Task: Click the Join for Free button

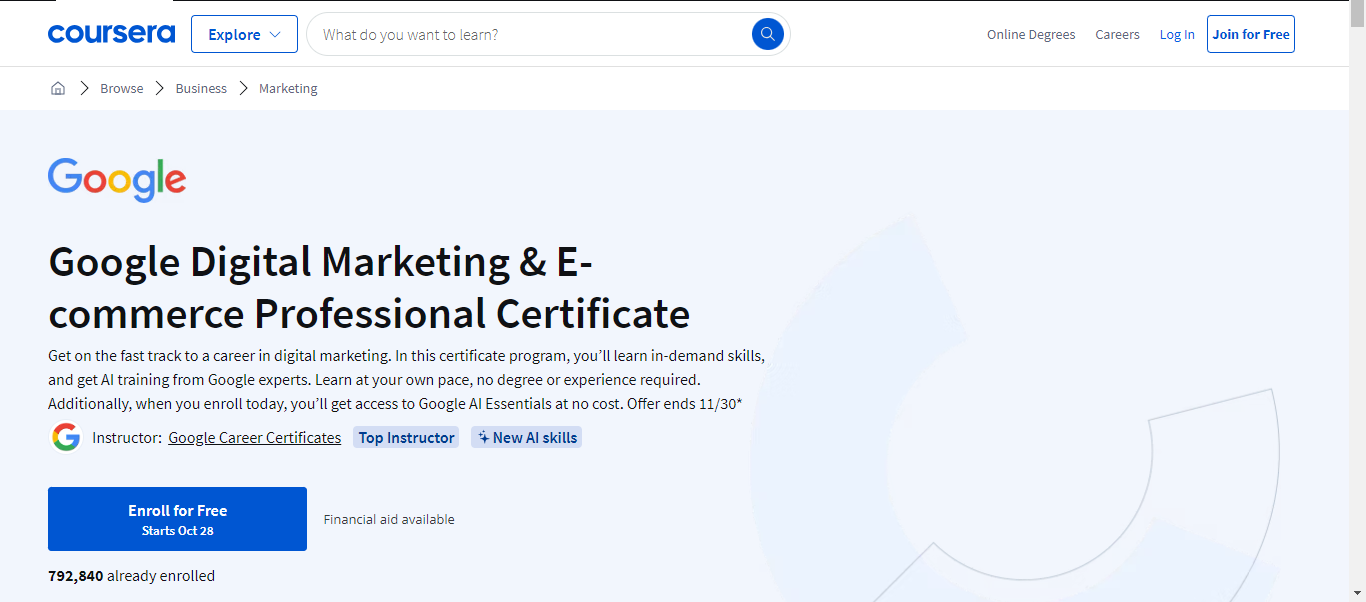Action: tap(1251, 34)
